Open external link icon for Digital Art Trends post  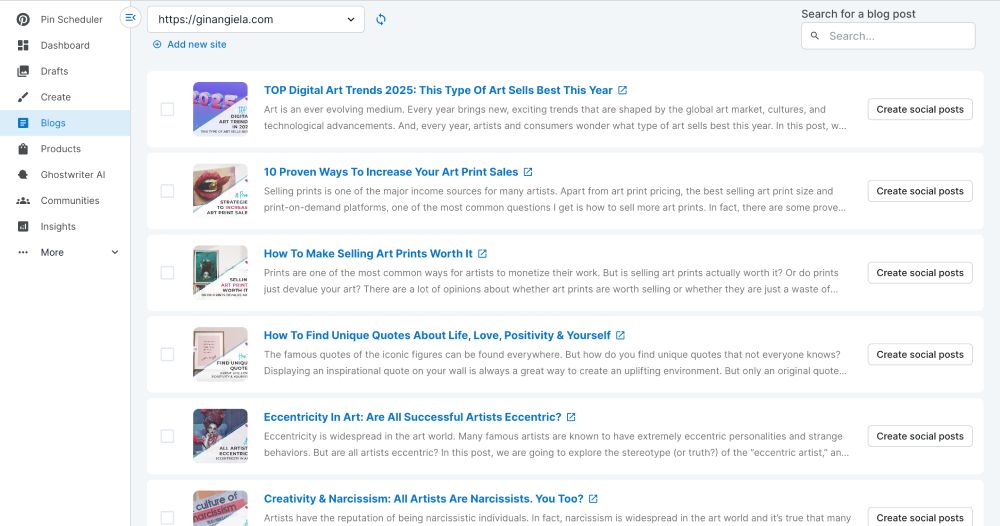[622, 91]
